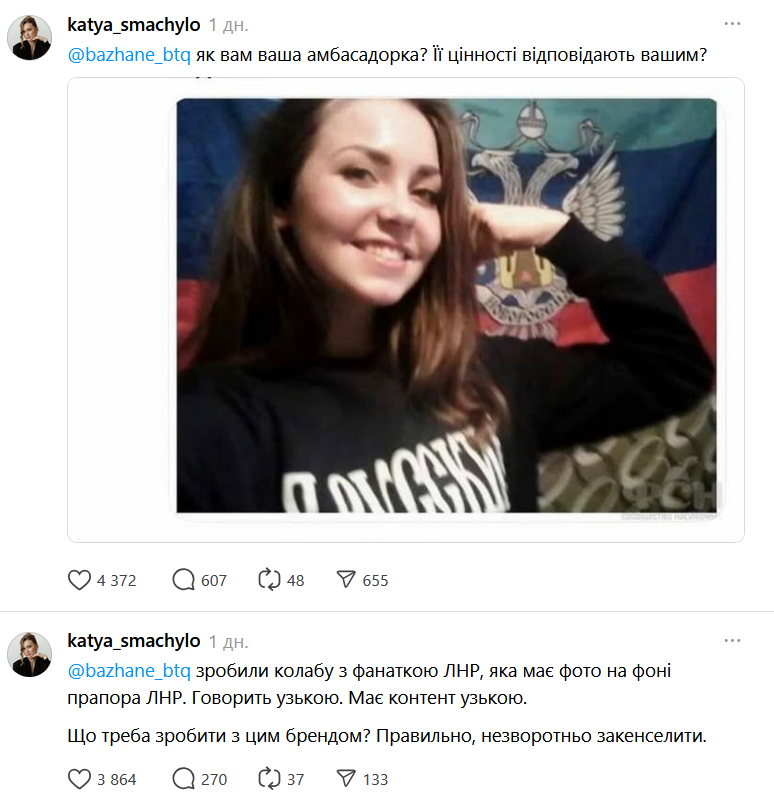Open katya_smachylo avatar on the second post
The width and height of the screenshot is (774, 810).
coord(29,654)
